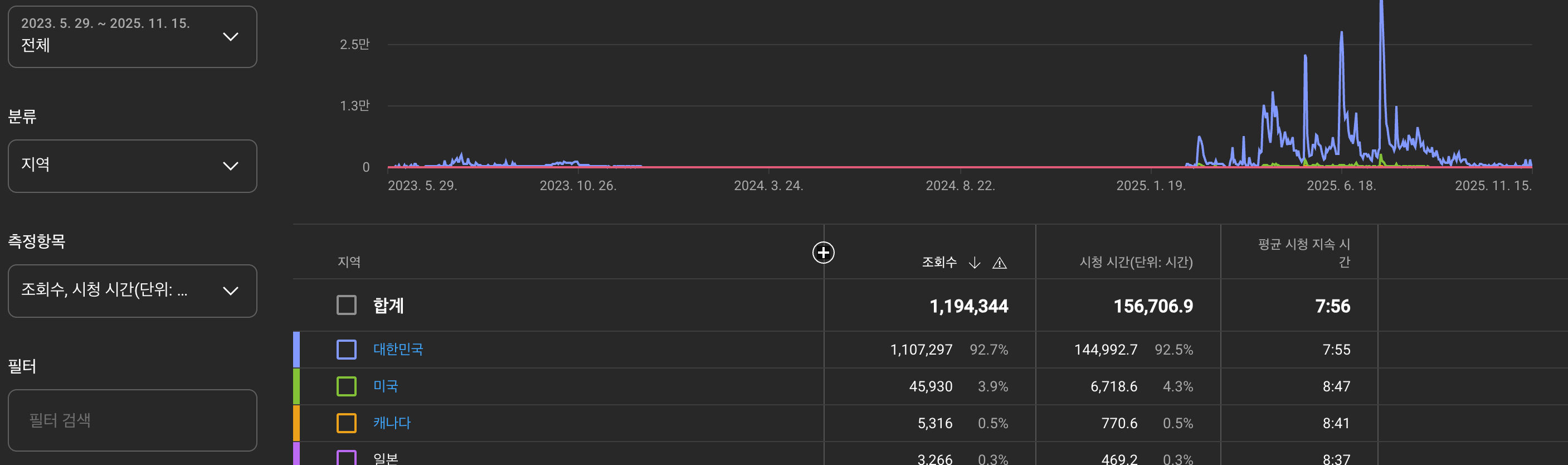Click the 조회수 column header label
This screenshot has width=1568, height=465.
point(938,262)
